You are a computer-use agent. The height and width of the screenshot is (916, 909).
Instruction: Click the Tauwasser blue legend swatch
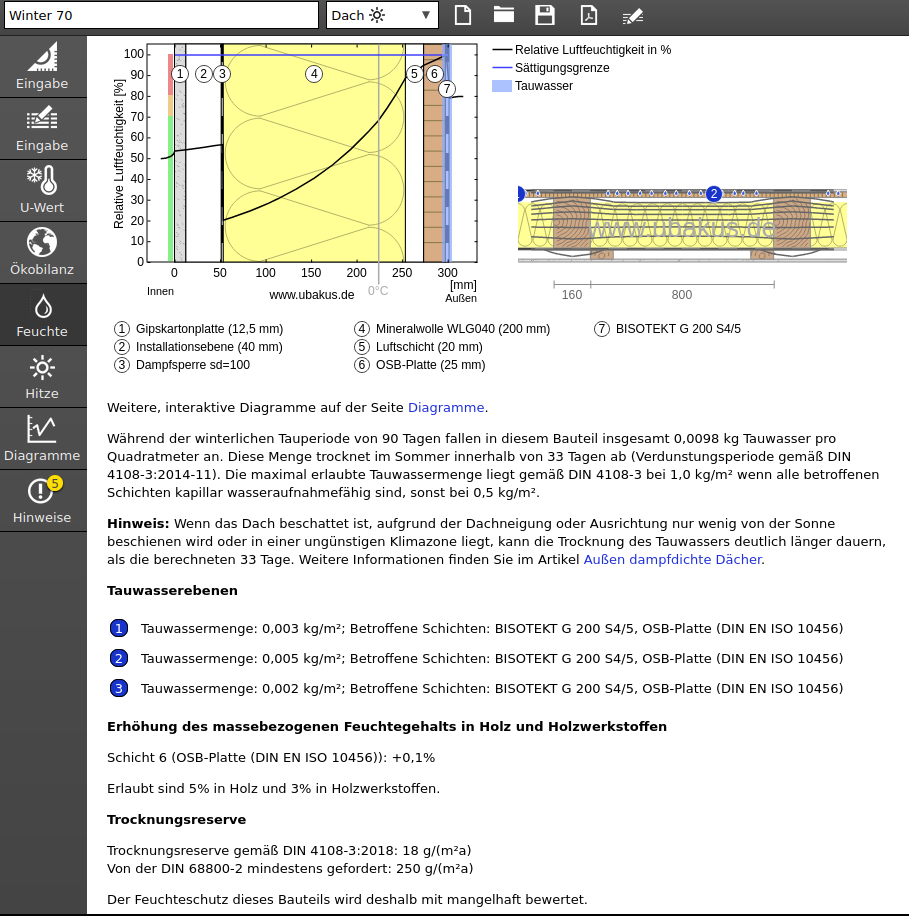501,86
